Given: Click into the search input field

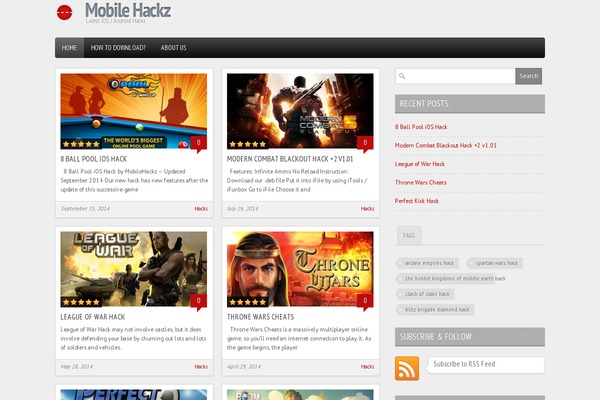Looking at the screenshot, I should [455, 76].
